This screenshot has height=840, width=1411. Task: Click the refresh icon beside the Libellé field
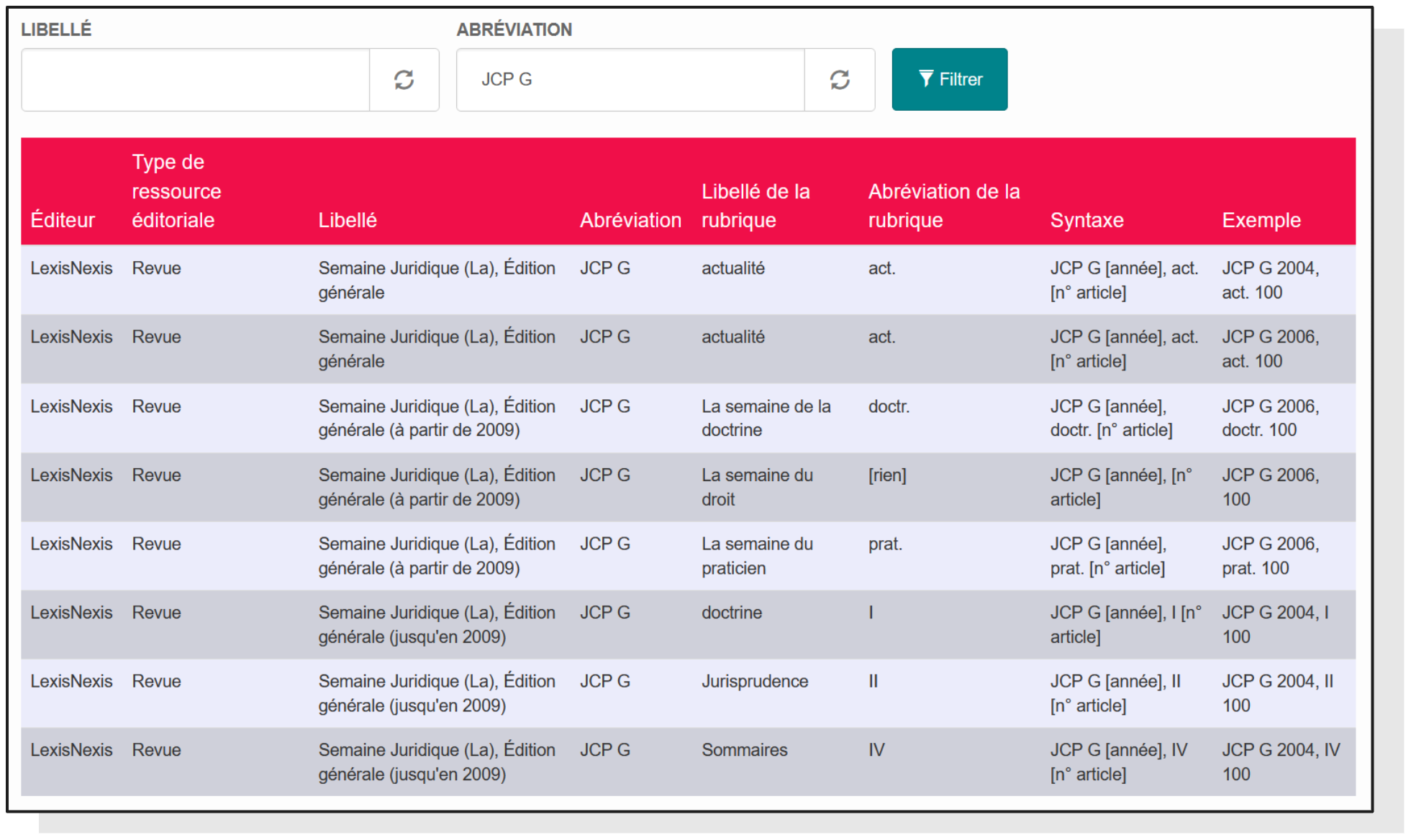click(x=403, y=79)
